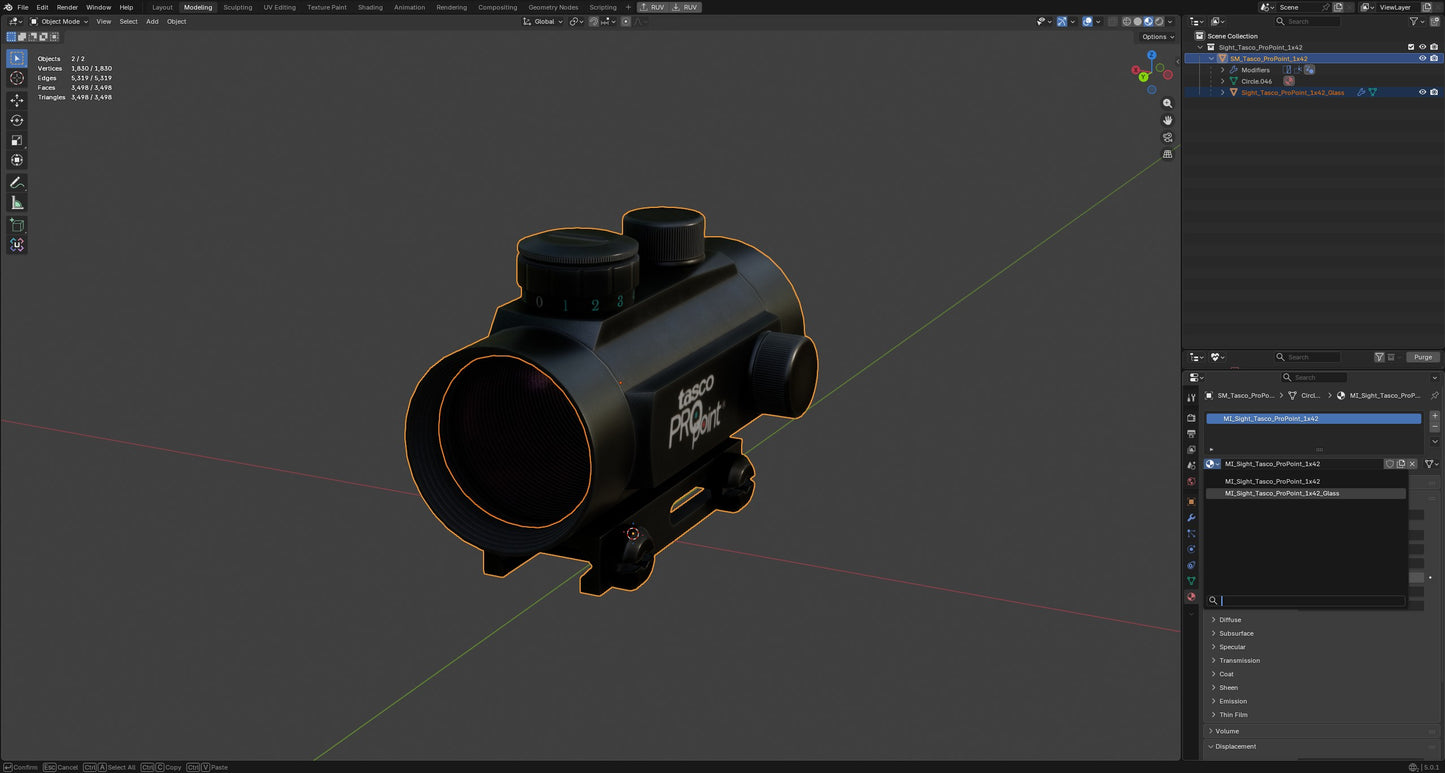Open the viewport Options dropdown
This screenshot has width=1445, height=773.
(1157, 37)
